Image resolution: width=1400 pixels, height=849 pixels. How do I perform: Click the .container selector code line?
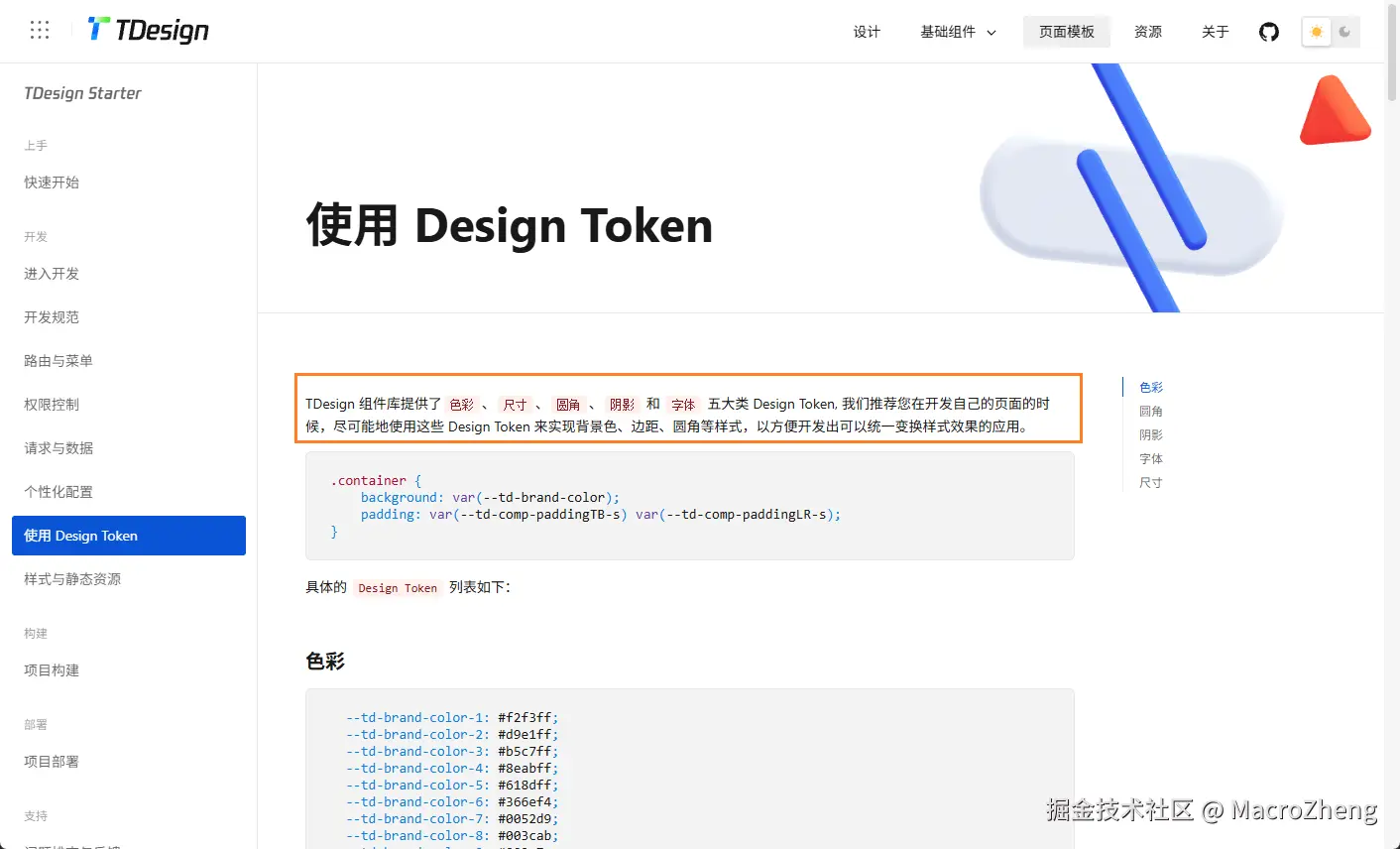pyautogui.click(x=376, y=481)
